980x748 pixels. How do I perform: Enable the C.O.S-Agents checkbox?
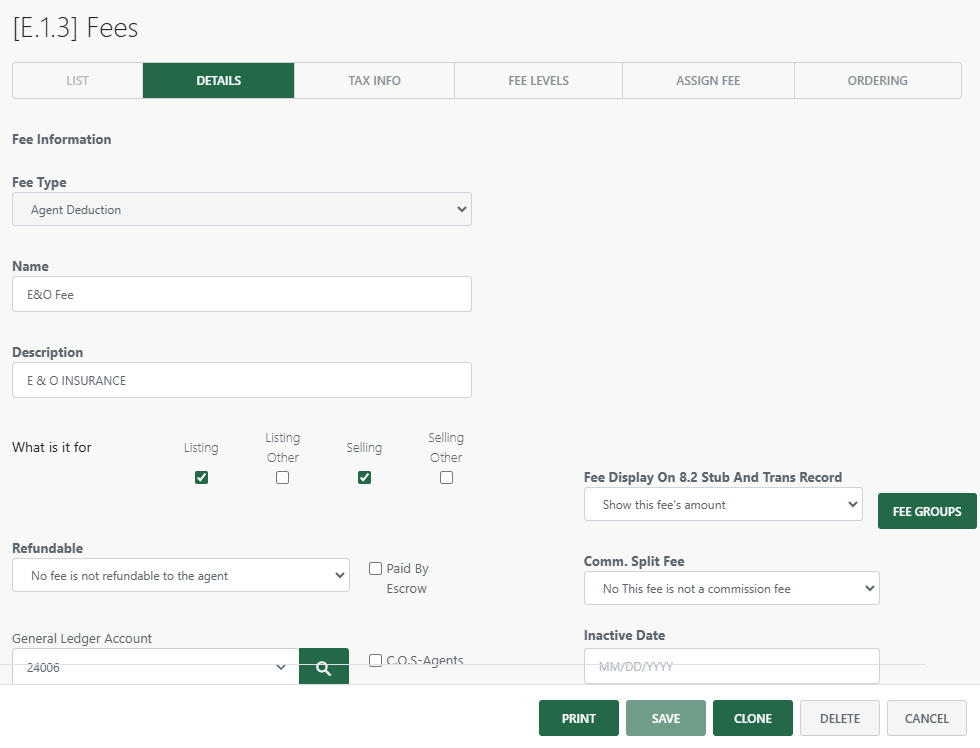pos(375,660)
